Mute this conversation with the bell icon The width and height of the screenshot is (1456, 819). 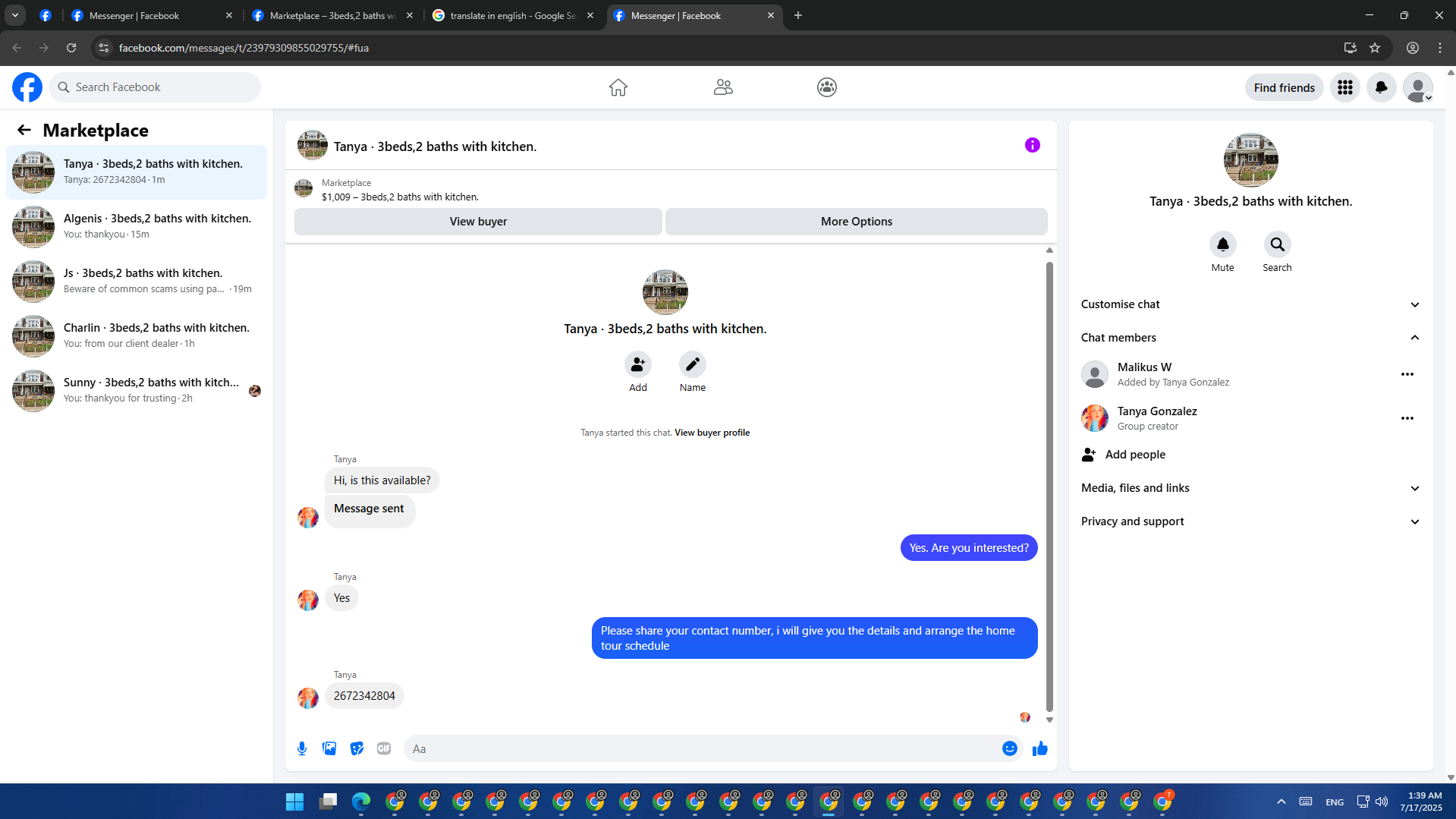pos(1223,244)
